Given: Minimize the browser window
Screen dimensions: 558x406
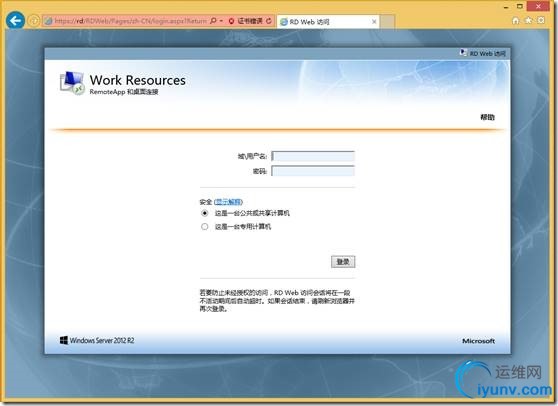Looking at the screenshot, I should [x=506, y=7].
